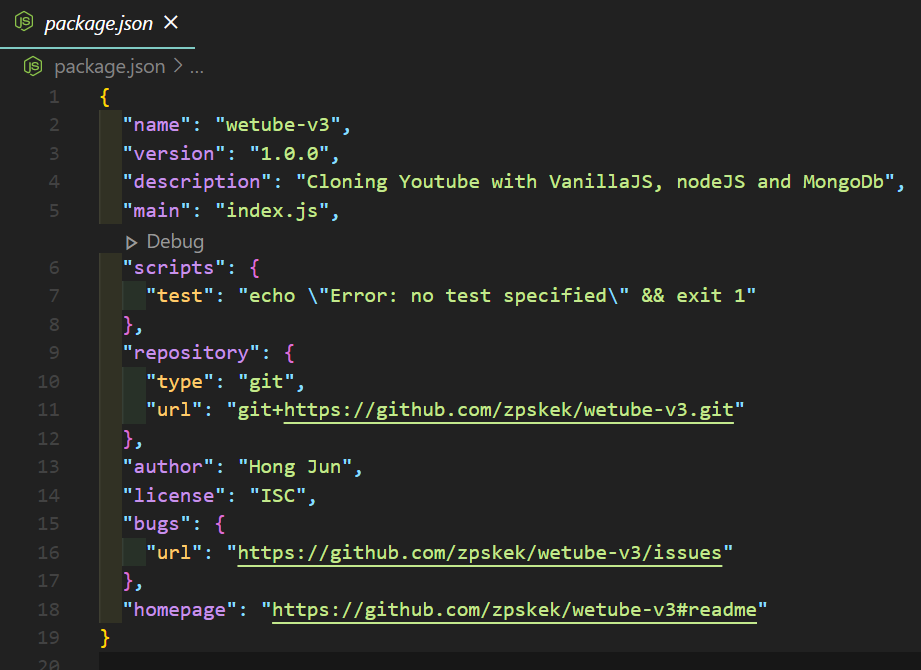Click the "scripts" key

point(174,268)
